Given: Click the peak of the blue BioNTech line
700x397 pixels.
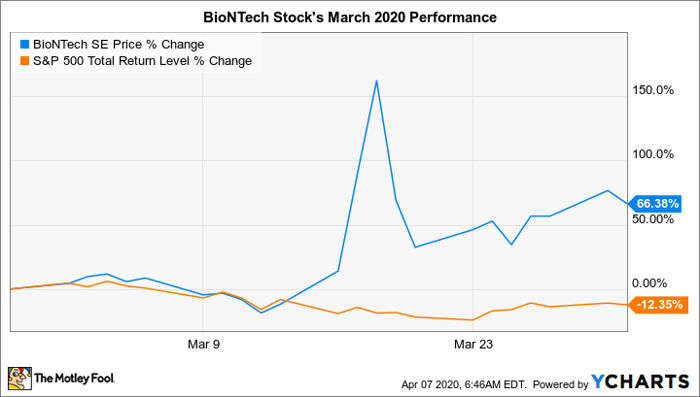Looking at the screenshot, I should [x=376, y=81].
